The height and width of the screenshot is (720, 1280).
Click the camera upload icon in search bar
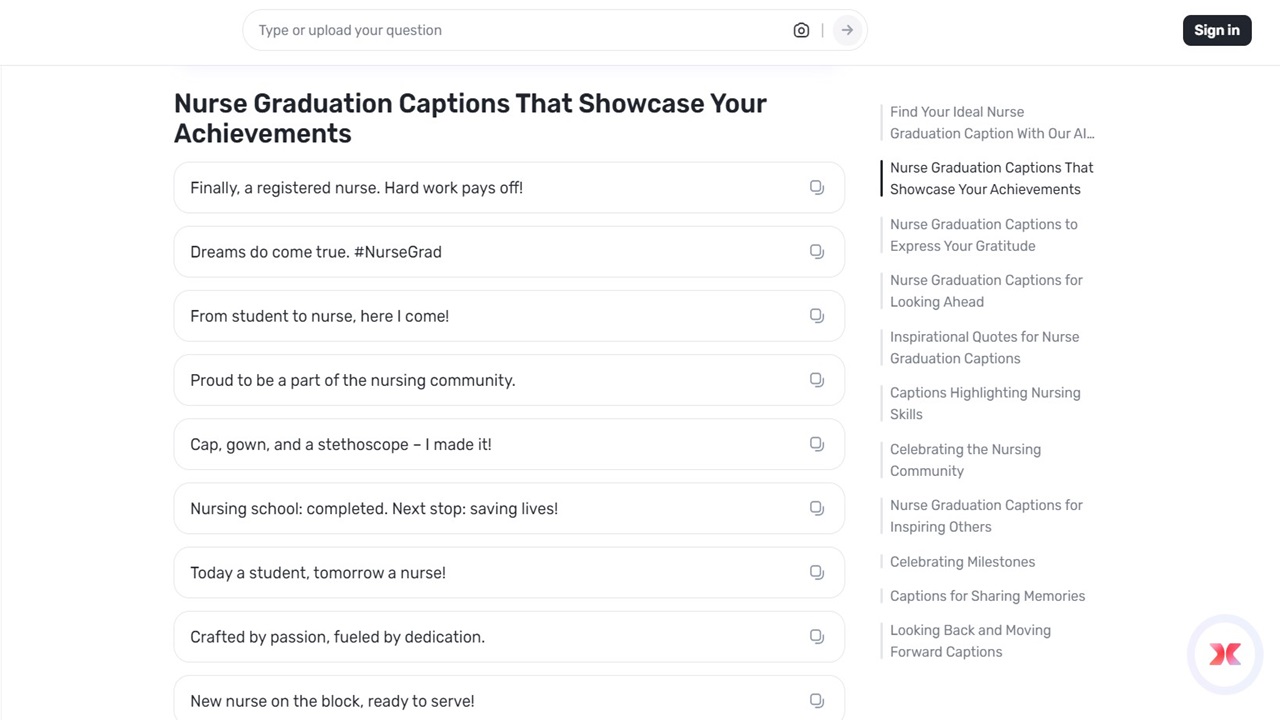(801, 30)
